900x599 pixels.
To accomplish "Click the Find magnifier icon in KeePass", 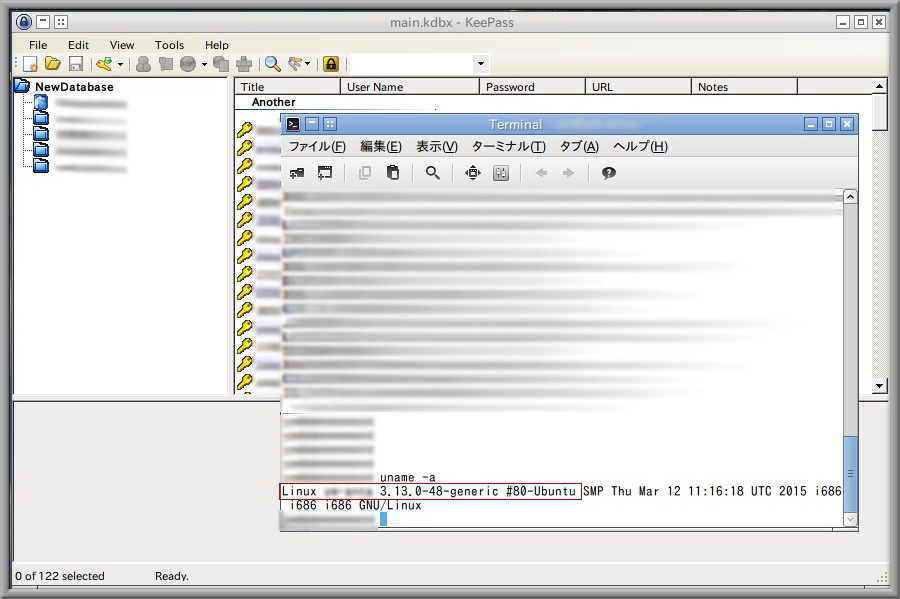I will point(273,64).
